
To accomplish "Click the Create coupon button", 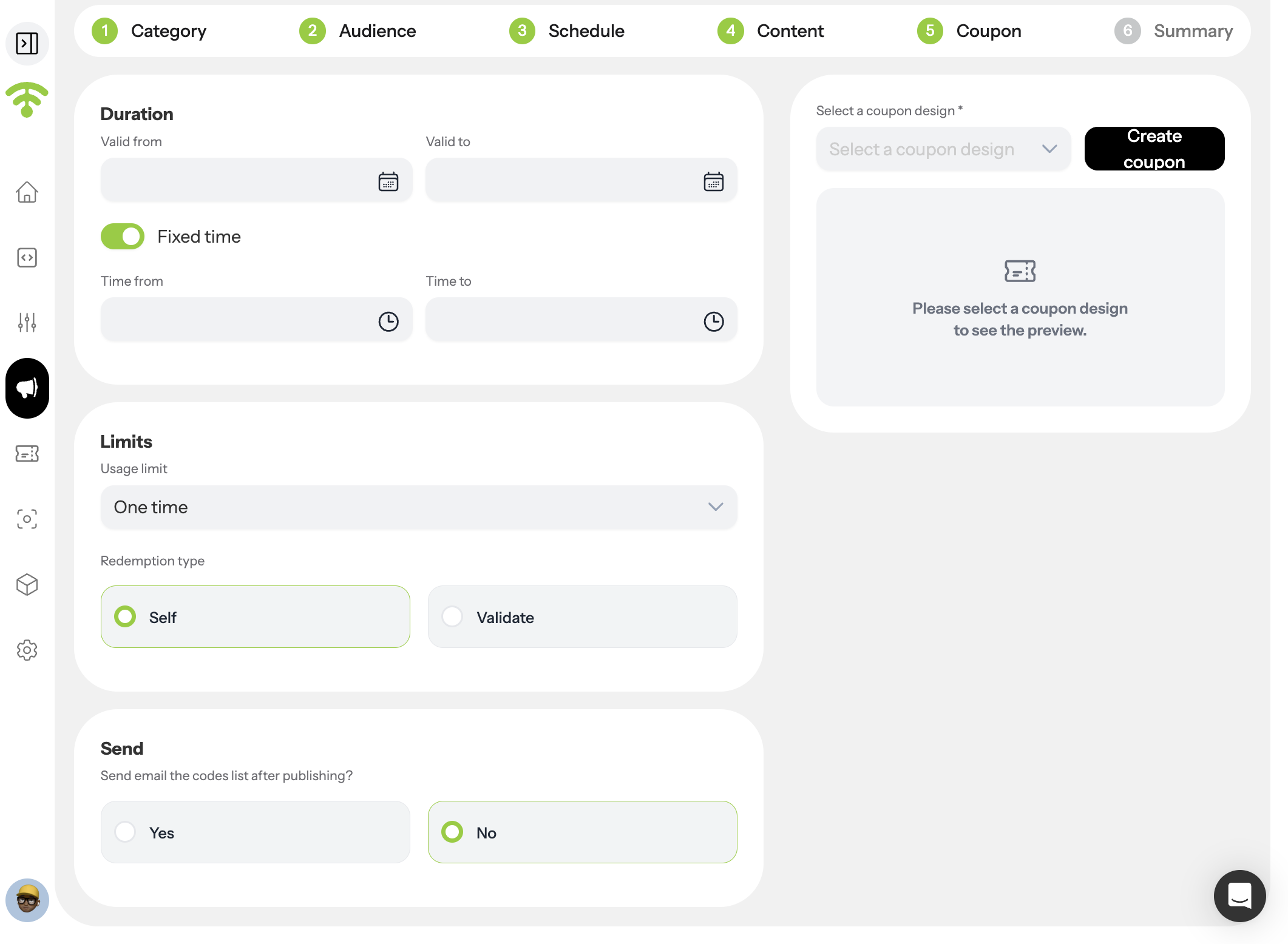I will pyautogui.click(x=1154, y=149).
